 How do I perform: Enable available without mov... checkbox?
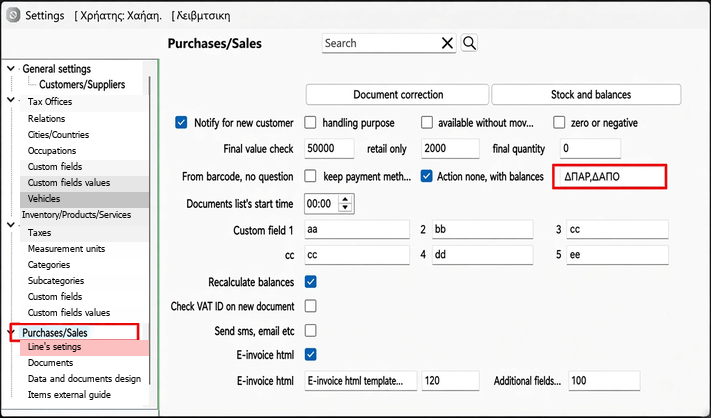tap(427, 122)
